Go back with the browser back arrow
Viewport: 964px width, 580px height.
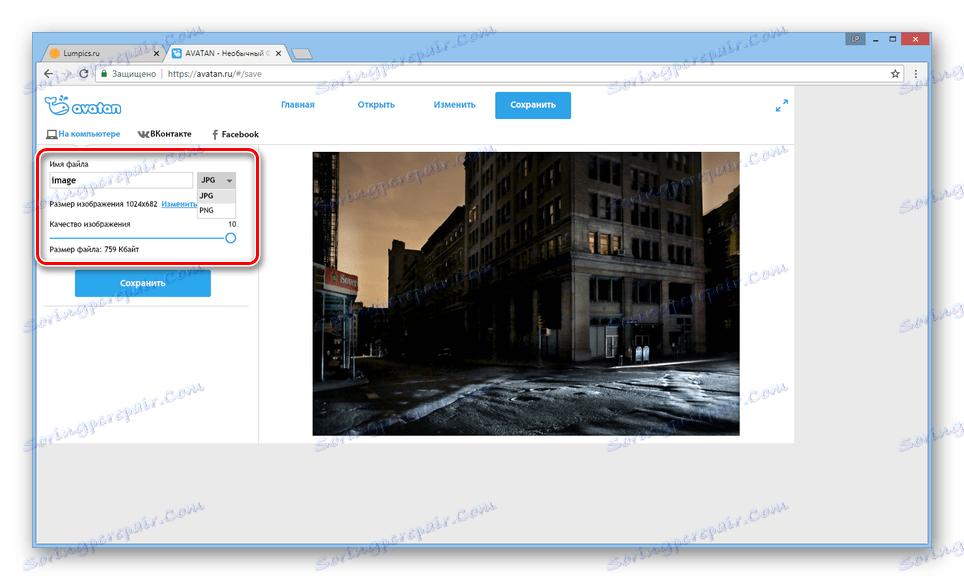click(x=49, y=74)
